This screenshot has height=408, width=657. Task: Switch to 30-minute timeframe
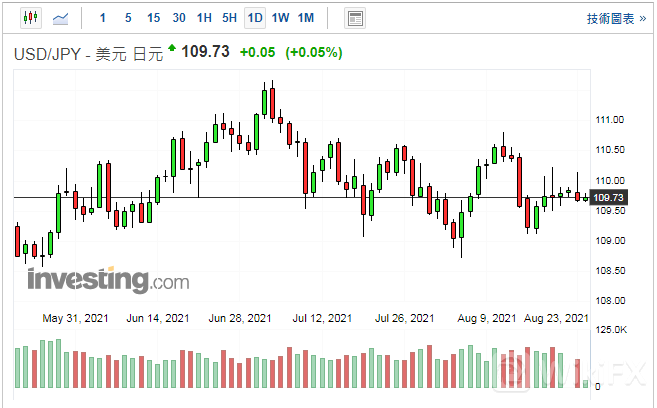click(x=178, y=18)
